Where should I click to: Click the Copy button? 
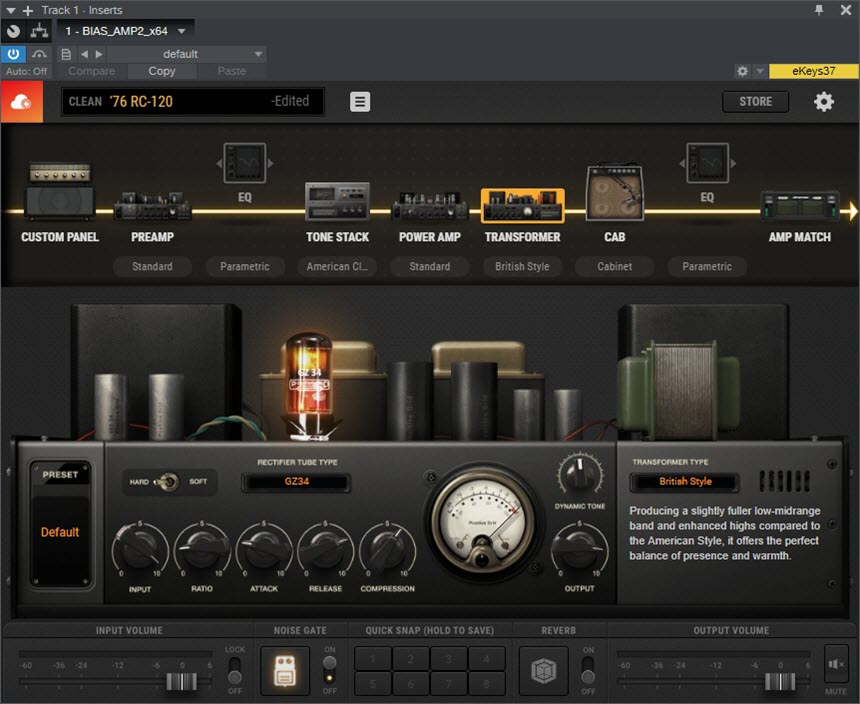[162, 71]
